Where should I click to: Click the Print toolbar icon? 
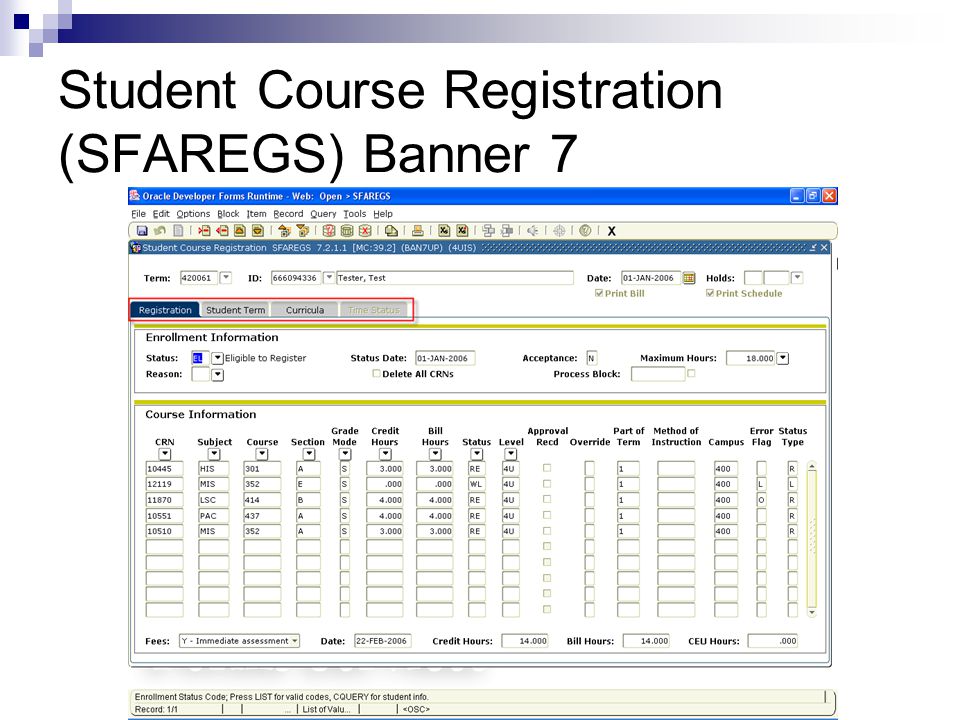tap(418, 231)
